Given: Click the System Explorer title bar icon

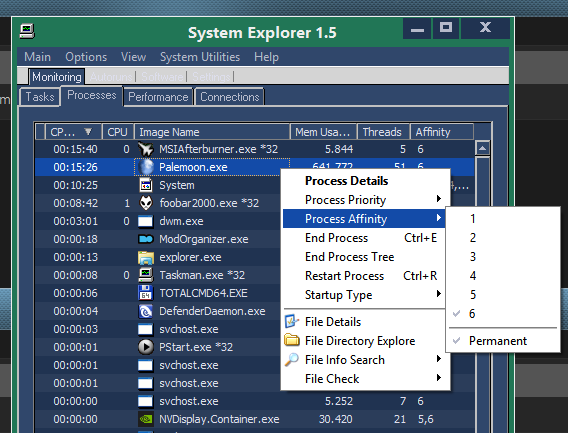Looking at the screenshot, I should coord(27,31).
